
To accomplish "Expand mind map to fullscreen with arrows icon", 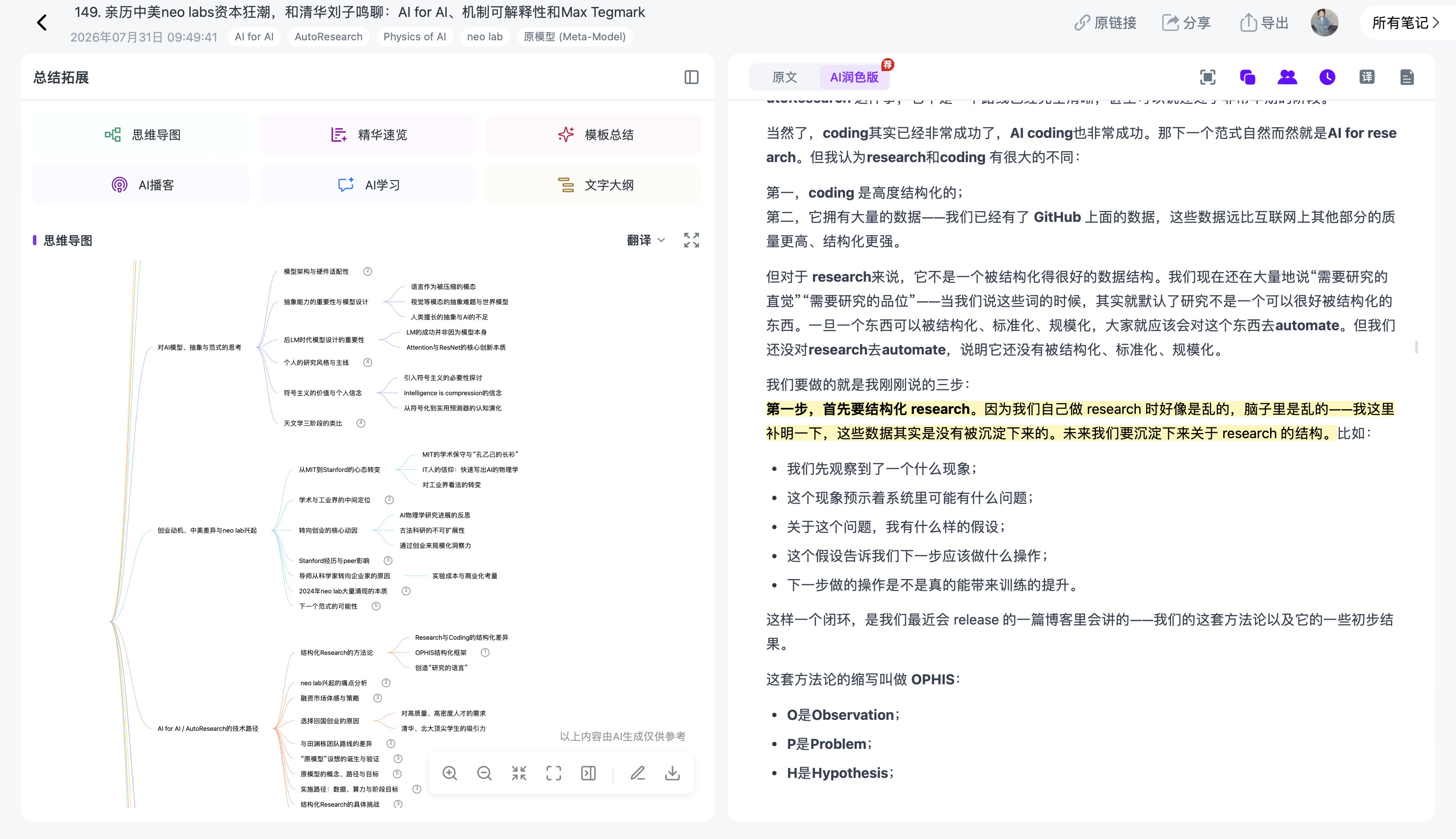I will pos(692,240).
